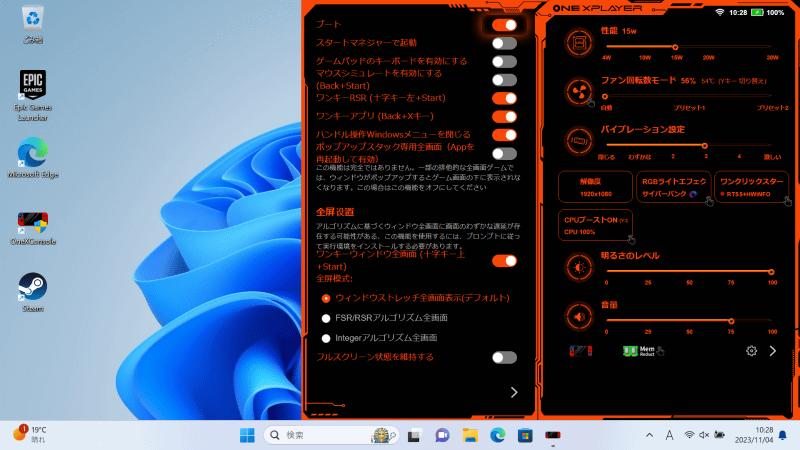800x450 pixels.
Task: Open weather widget showing 19°C
Action: pyautogui.click(x=30, y=434)
